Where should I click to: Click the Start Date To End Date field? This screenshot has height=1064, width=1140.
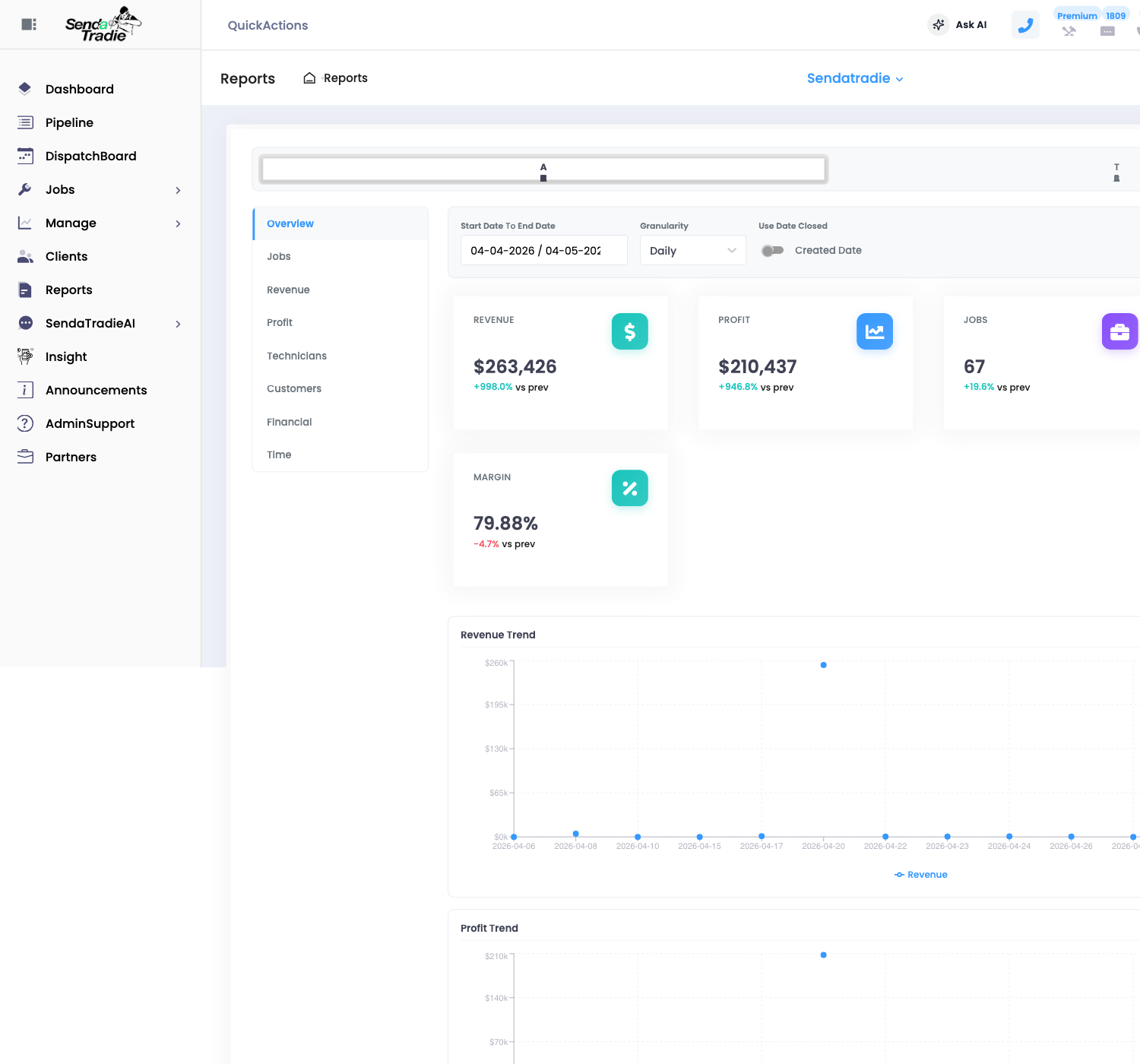(544, 250)
